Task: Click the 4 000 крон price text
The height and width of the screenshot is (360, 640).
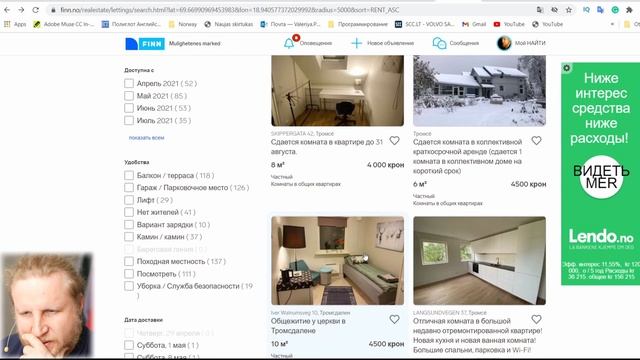Action: [x=385, y=165]
